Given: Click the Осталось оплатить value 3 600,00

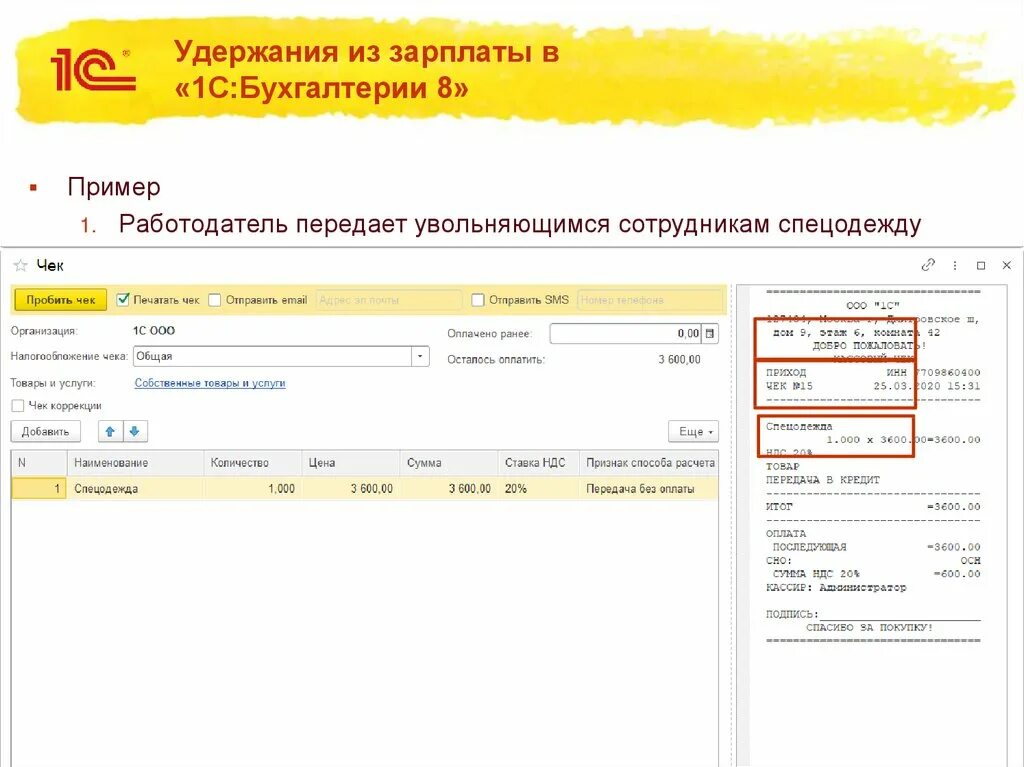Looking at the screenshot, I should [x=679, y=359].
